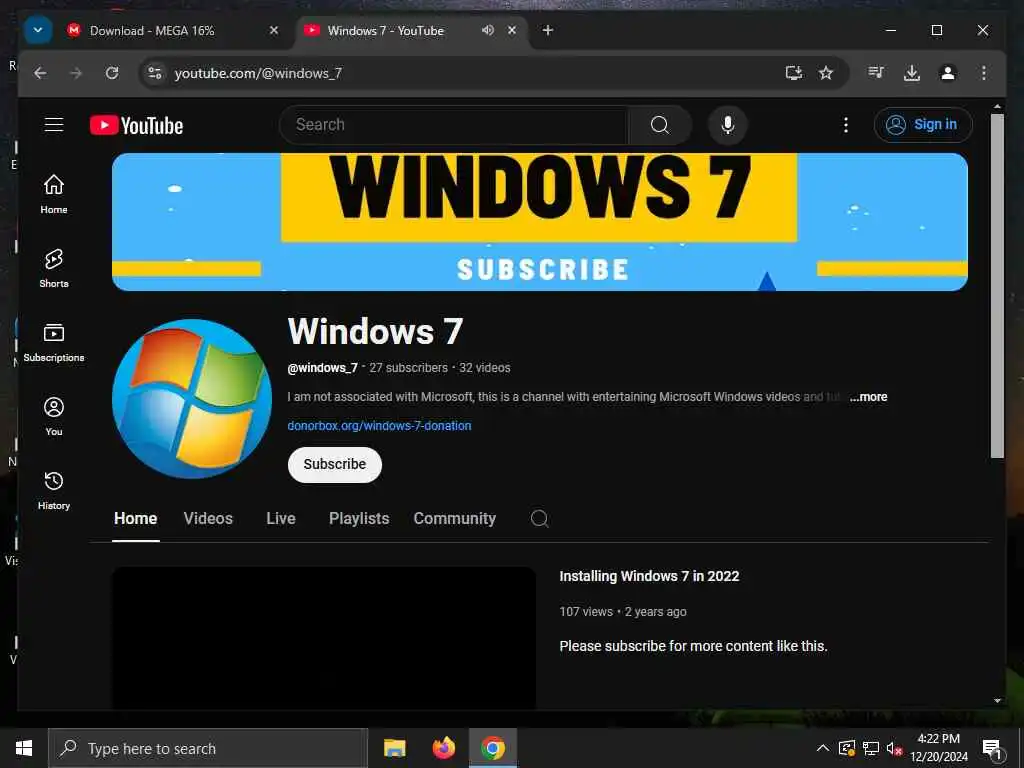1024x768 pixels.
Task: Click the Sign in button
Action: coord(923,125)
